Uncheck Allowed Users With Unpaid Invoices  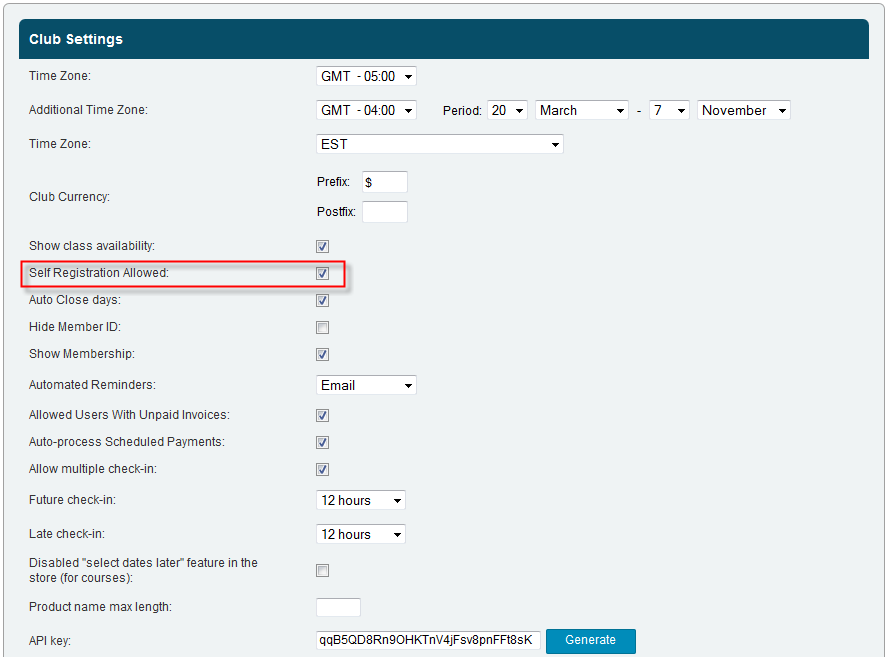pyautogui.click(x=322, y=415)
